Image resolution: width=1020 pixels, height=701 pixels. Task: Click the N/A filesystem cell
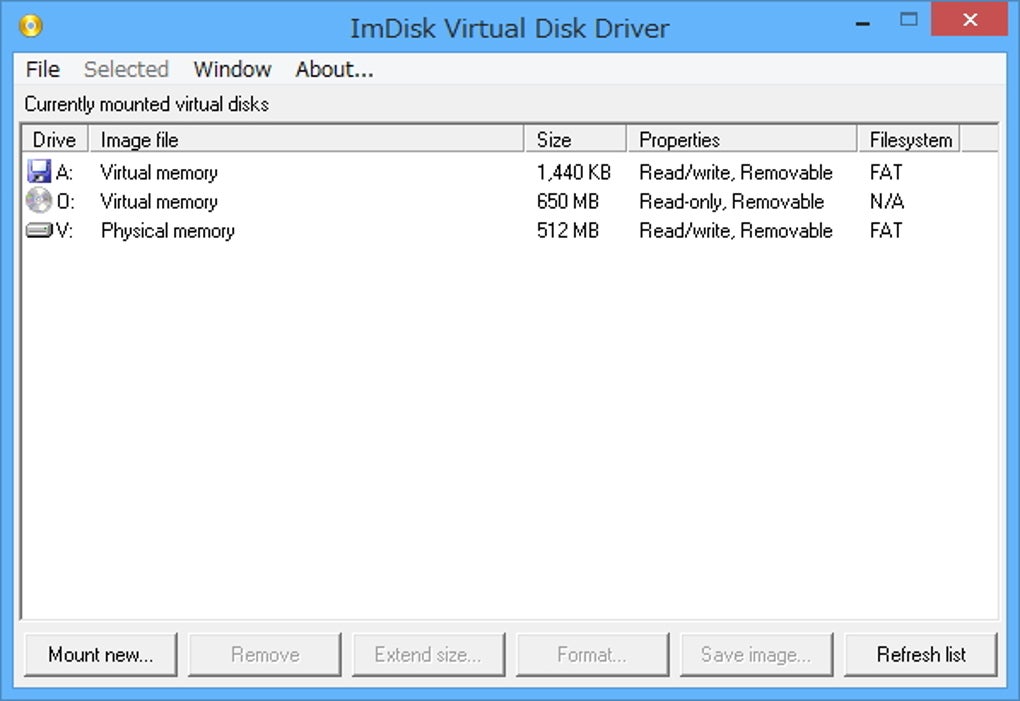click(x=887, y=202)
